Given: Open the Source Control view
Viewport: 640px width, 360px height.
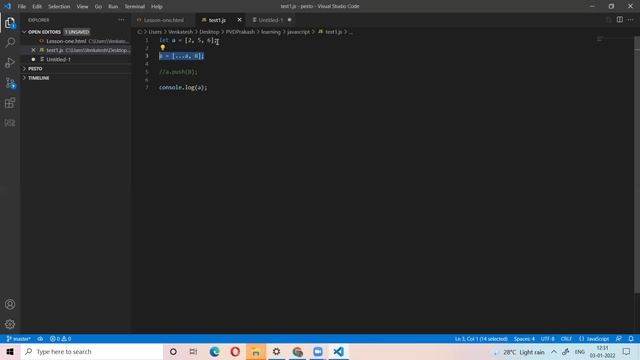Looking at the screenshot, I should coord(10,83).
